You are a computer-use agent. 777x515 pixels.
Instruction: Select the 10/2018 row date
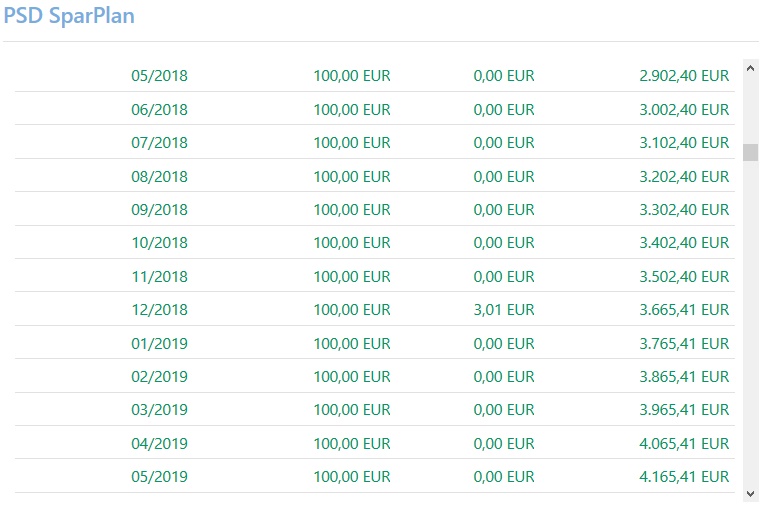(159, 243)
